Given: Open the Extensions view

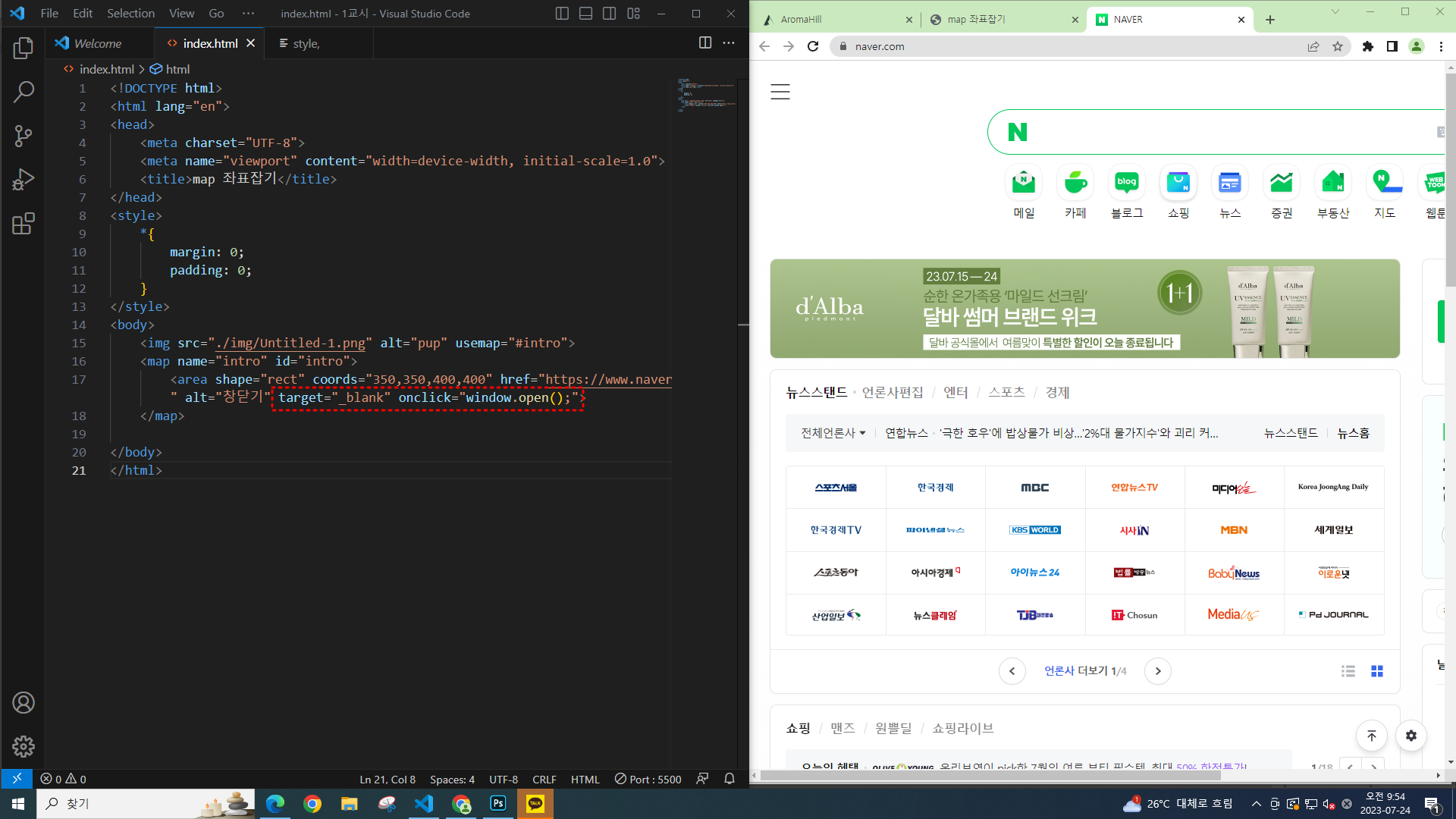Looking at the screenshot, I should 24,224.
